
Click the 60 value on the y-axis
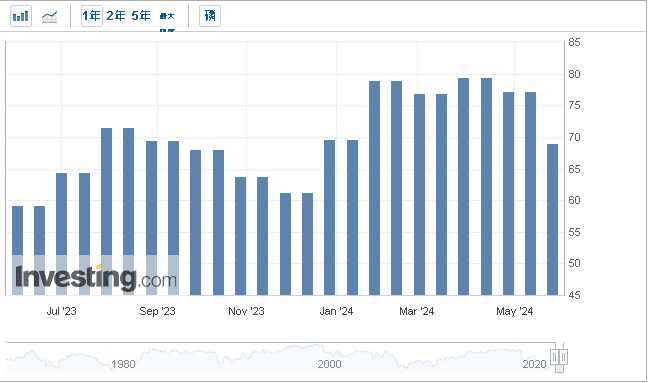point(574,200)
